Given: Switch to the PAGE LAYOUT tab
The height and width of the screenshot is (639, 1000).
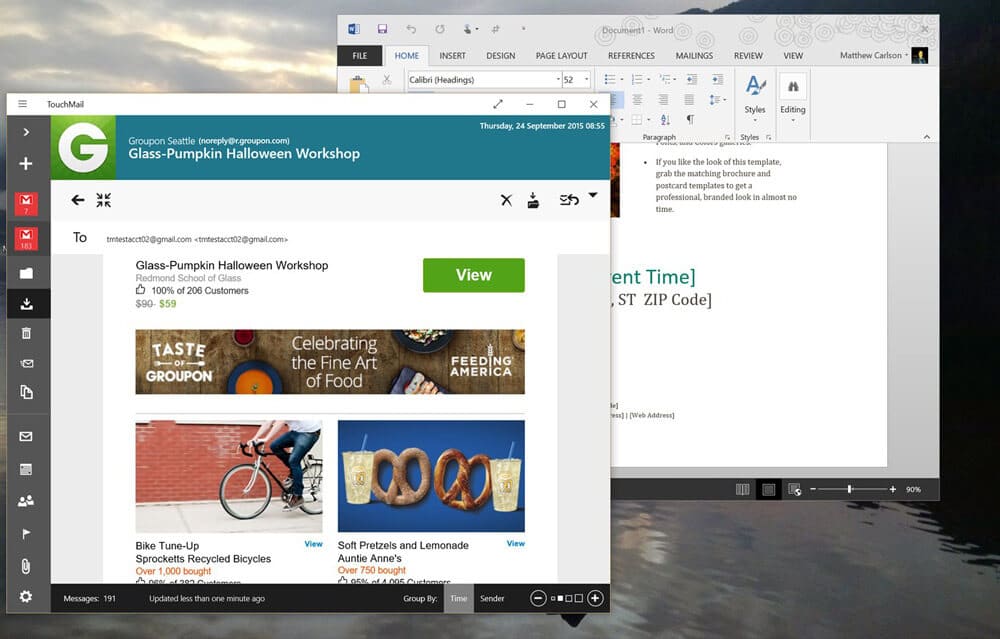Looking at the screenshot, I should click(561, 56).
